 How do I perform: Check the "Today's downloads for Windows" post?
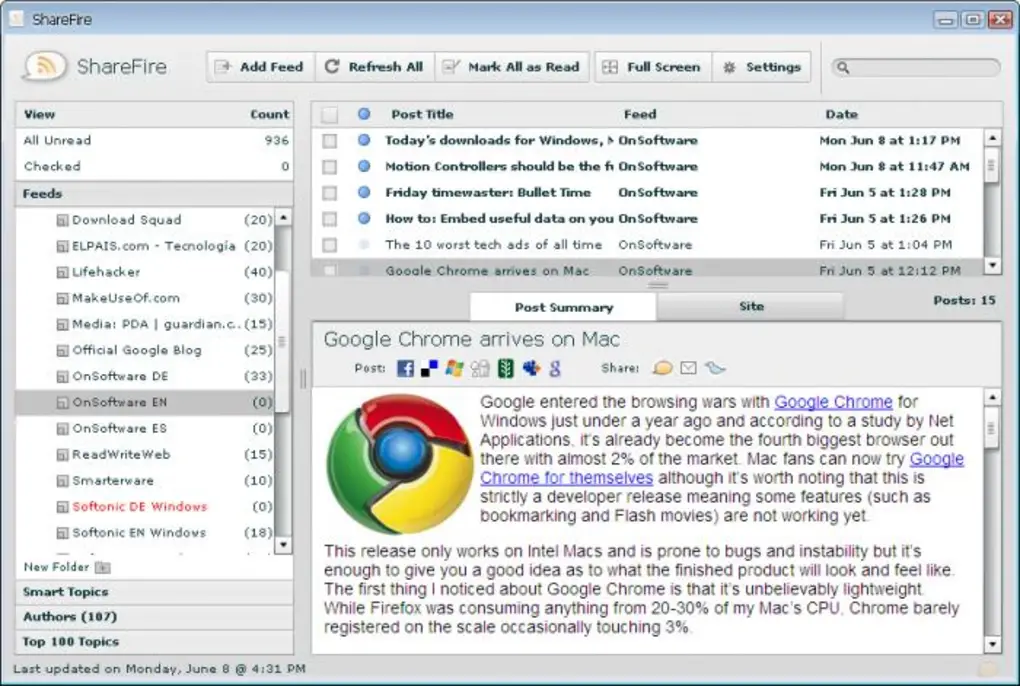330,140
